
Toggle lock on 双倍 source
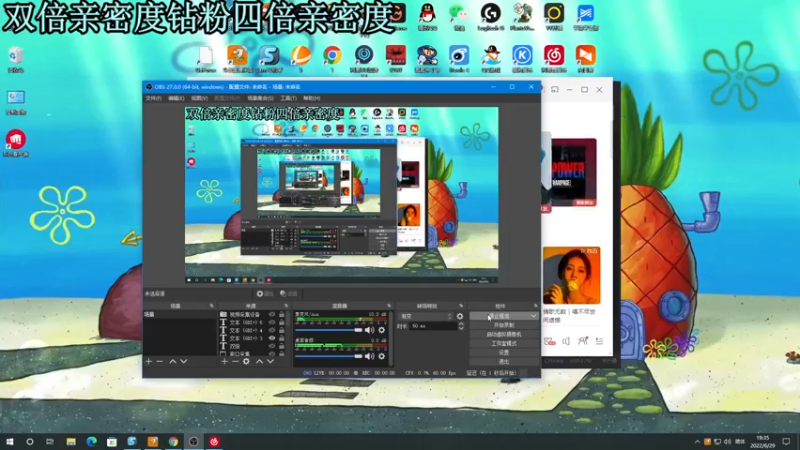coord(282,346)
